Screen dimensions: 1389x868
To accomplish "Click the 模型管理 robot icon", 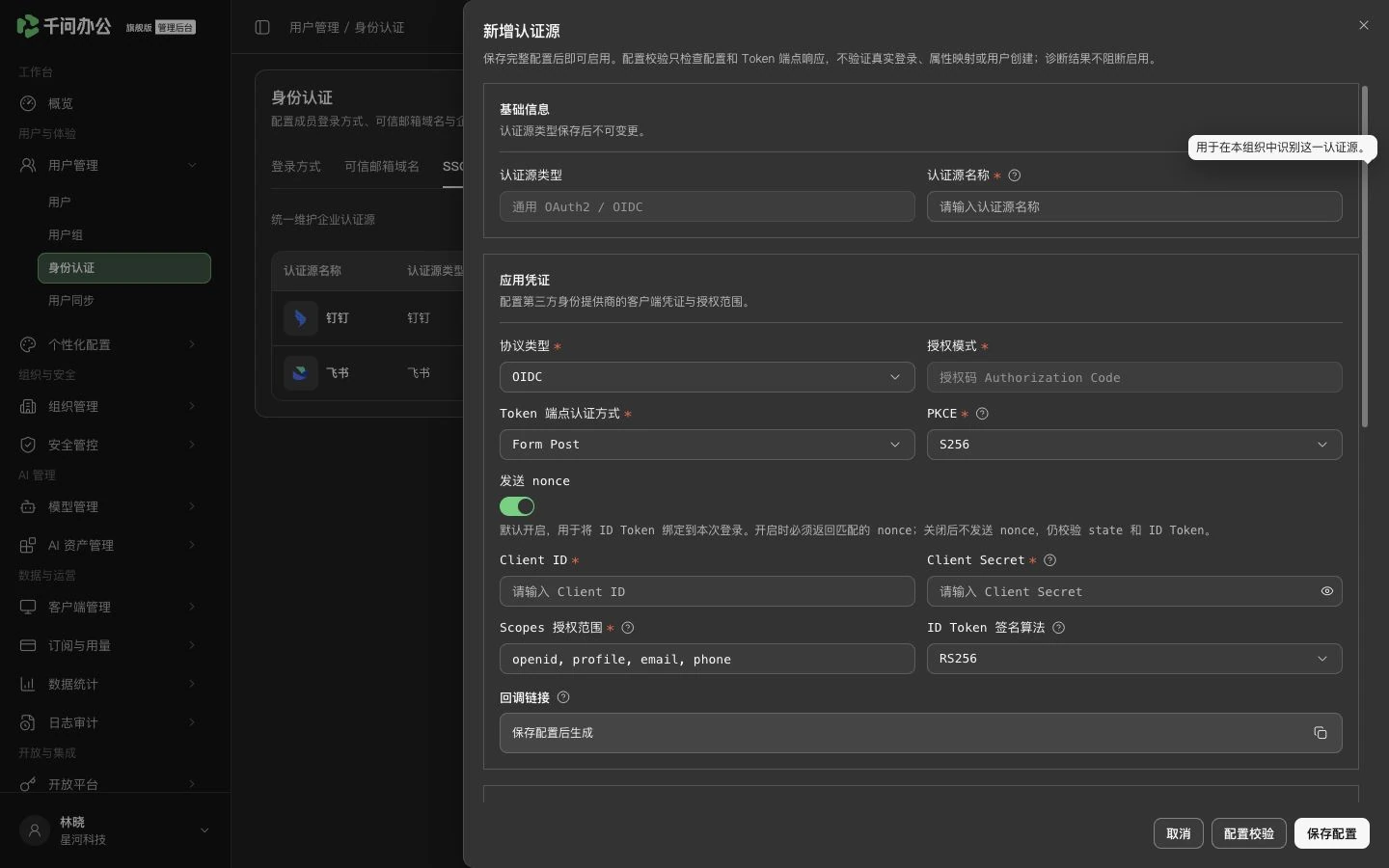I will 28,506.
